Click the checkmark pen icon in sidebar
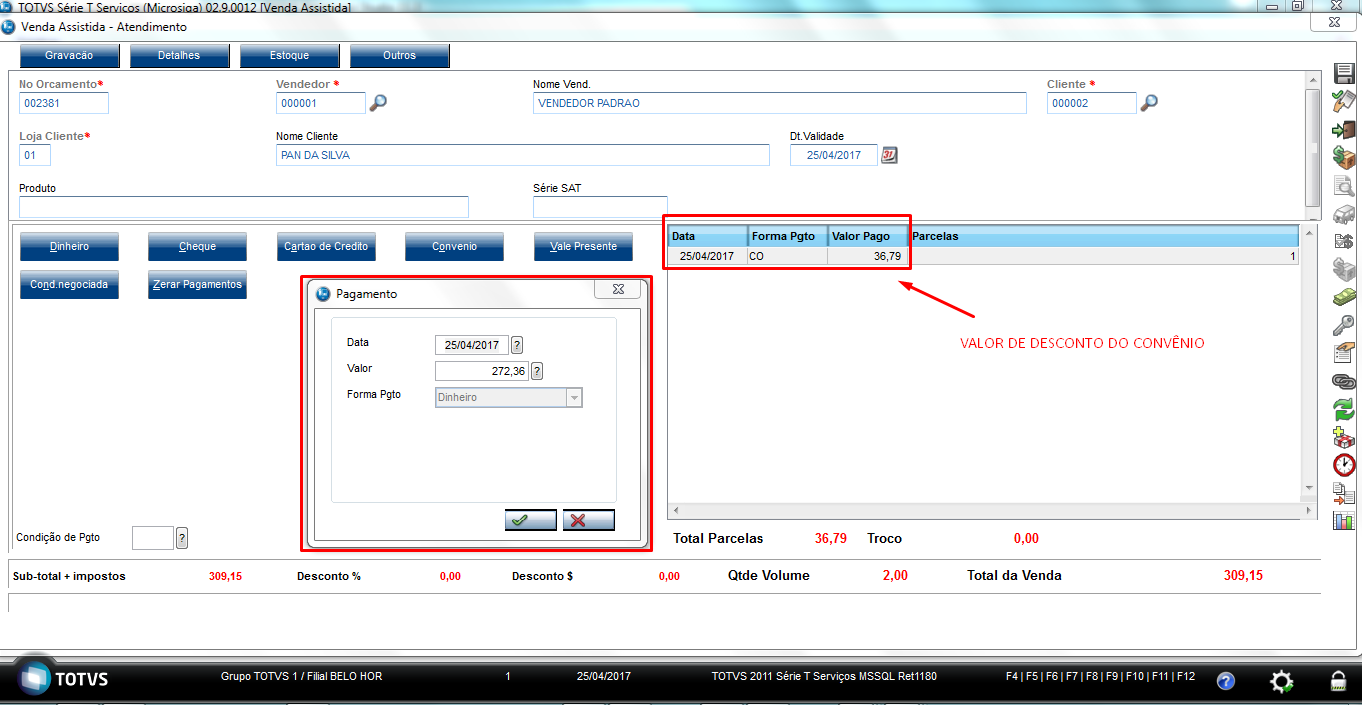 coord(1344,101)
